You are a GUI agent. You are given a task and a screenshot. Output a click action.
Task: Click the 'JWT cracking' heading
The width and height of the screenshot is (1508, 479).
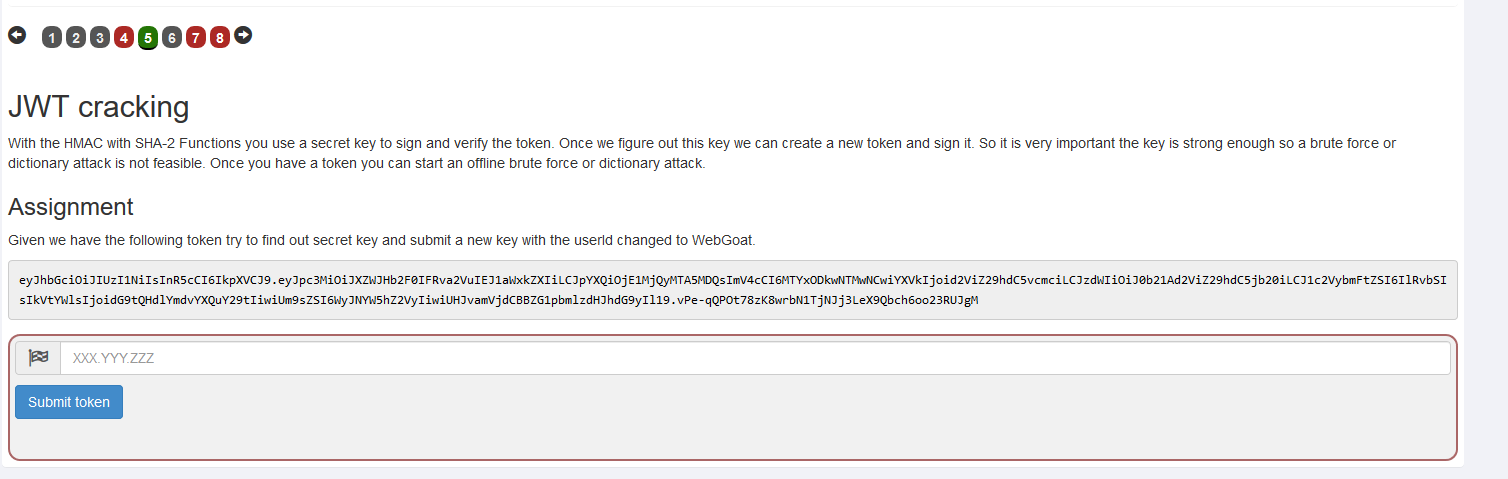tap(98, 107)
